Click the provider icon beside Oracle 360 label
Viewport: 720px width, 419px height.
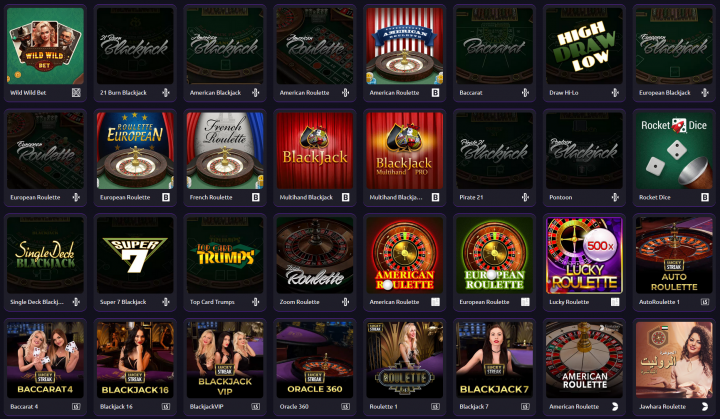pos(345,407)
